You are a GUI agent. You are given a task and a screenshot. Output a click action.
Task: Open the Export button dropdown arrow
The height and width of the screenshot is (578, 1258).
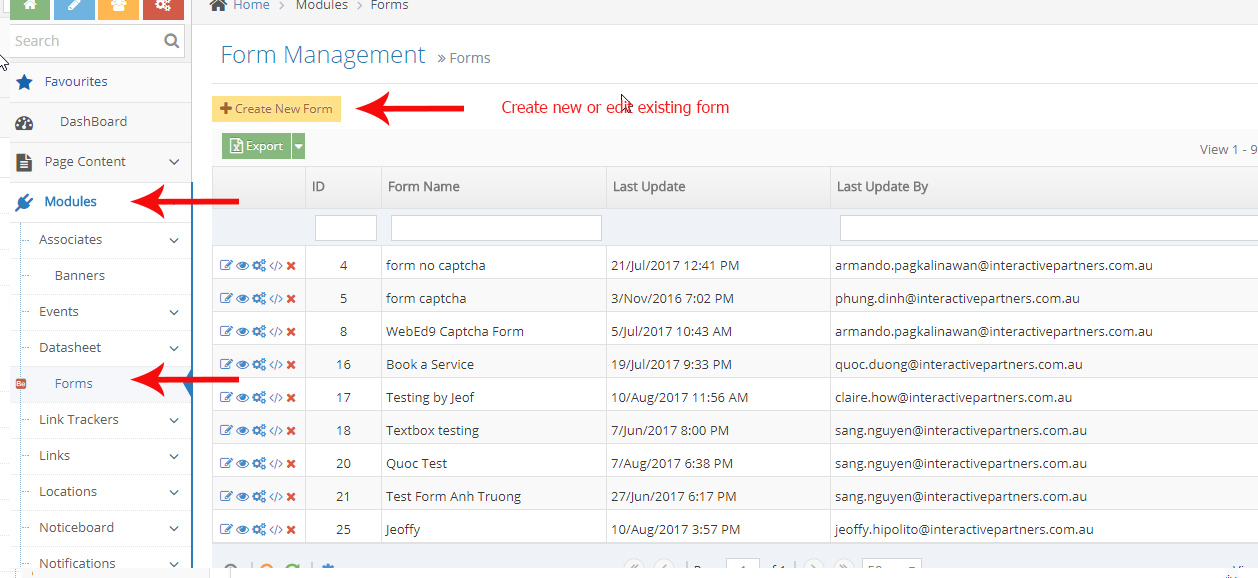(297, 145)
